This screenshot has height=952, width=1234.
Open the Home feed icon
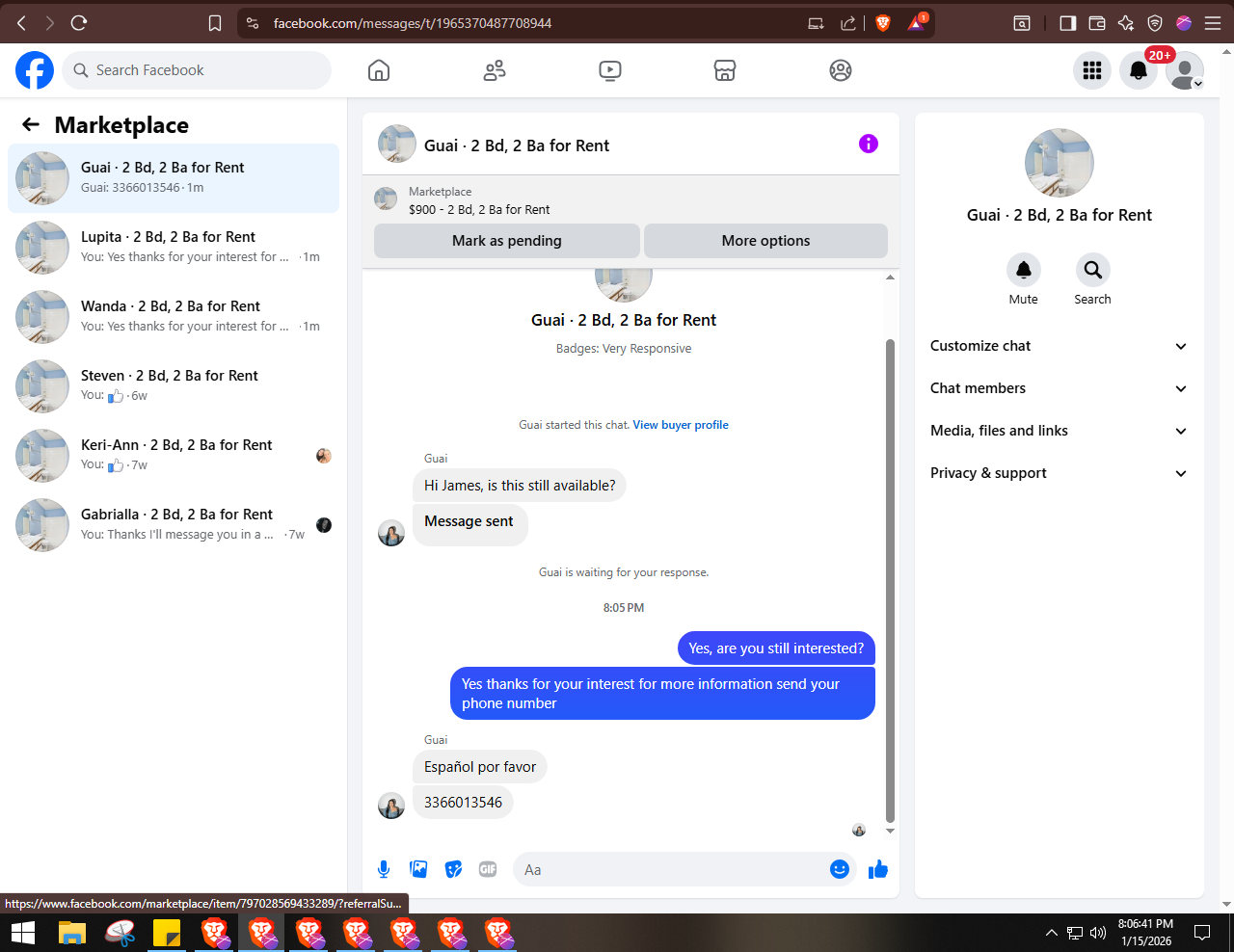point(379,70)
